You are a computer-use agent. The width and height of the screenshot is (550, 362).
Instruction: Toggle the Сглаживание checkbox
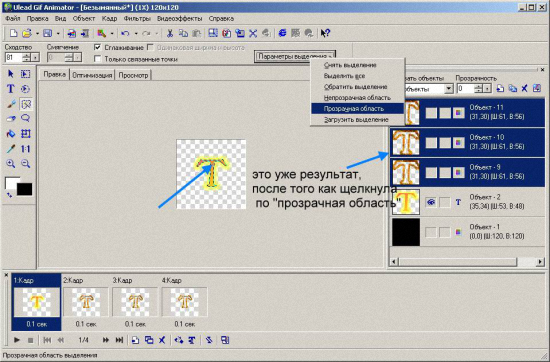click(98, 47)
